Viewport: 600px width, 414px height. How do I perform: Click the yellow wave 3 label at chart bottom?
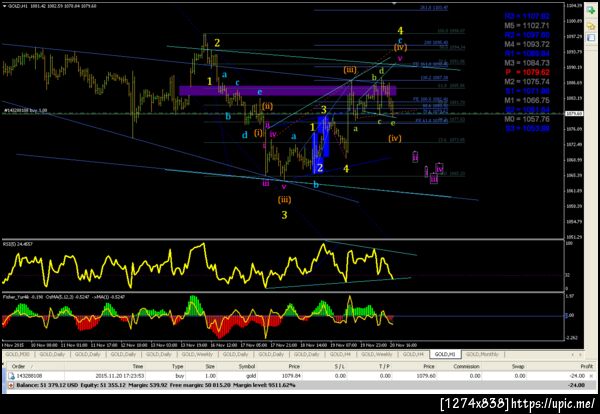(284, 215)
